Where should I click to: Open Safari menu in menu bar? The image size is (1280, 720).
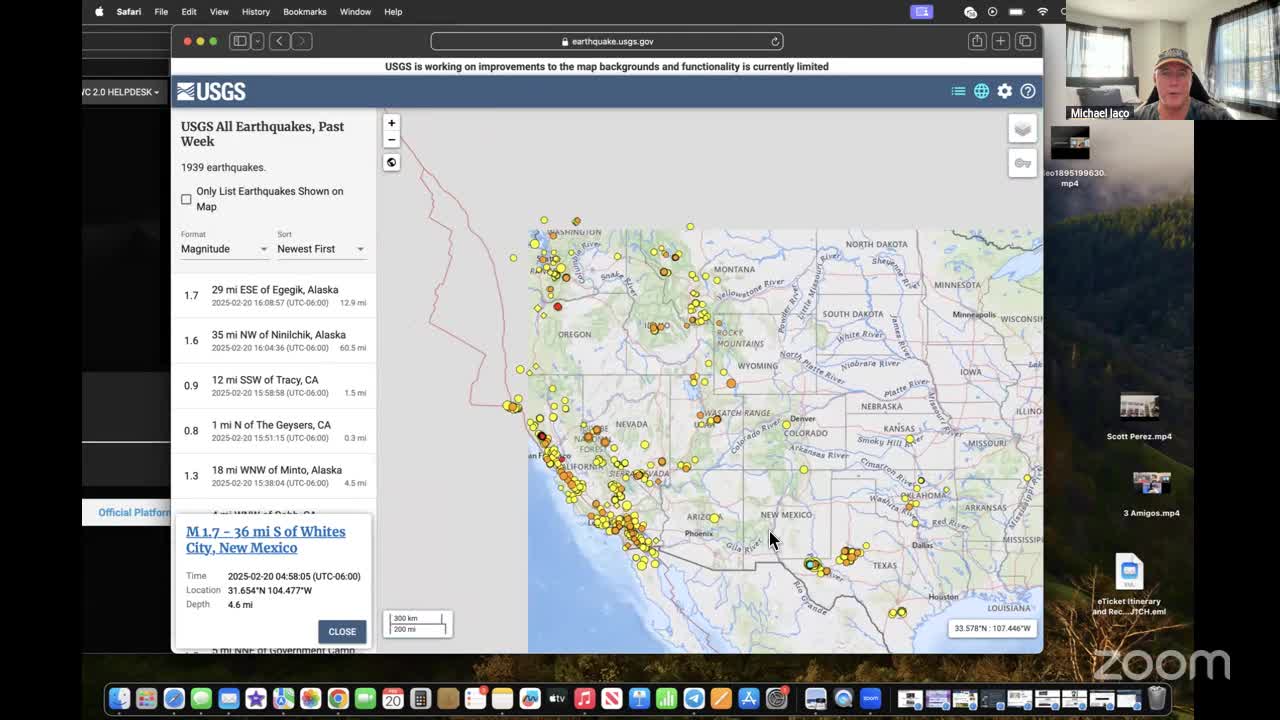tap(128, 12)
